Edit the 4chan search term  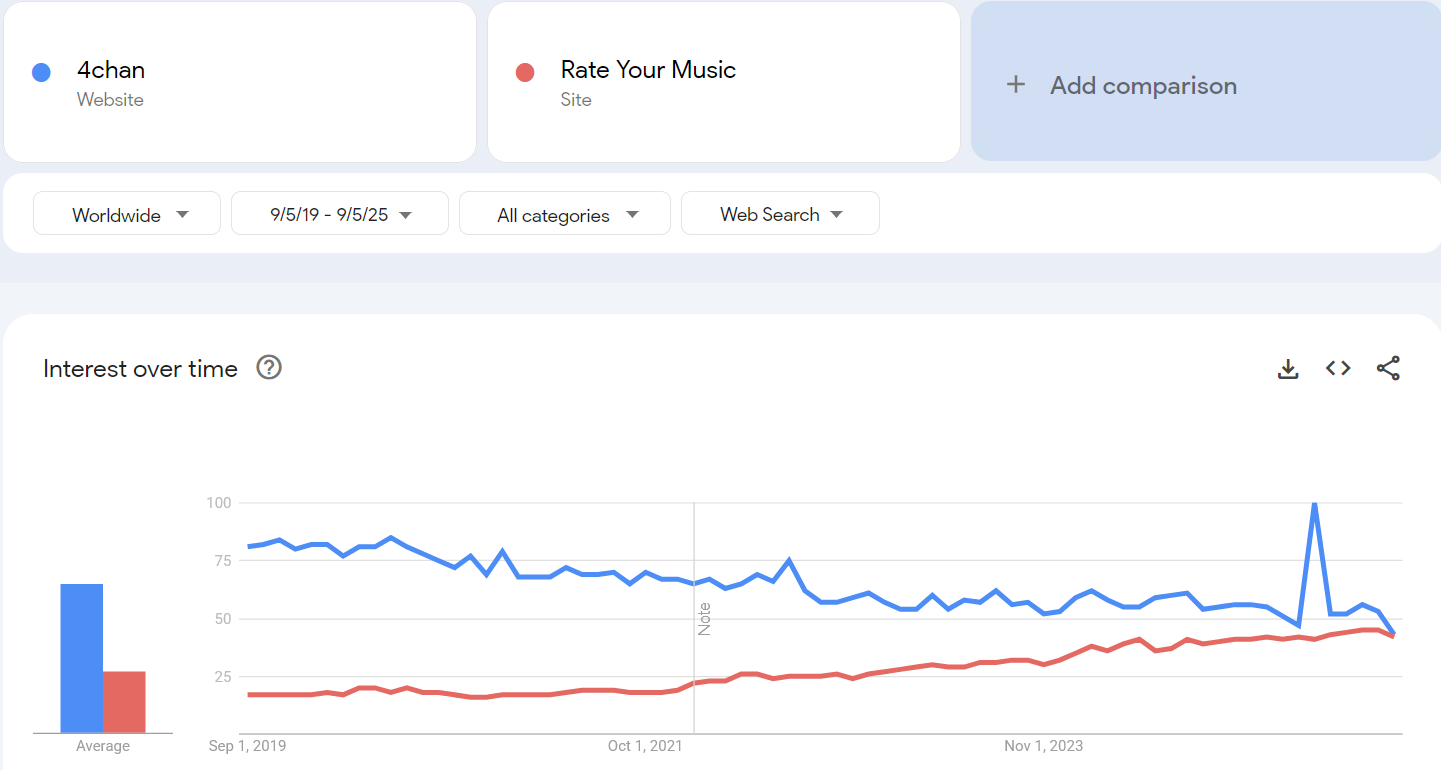(111, 70)
